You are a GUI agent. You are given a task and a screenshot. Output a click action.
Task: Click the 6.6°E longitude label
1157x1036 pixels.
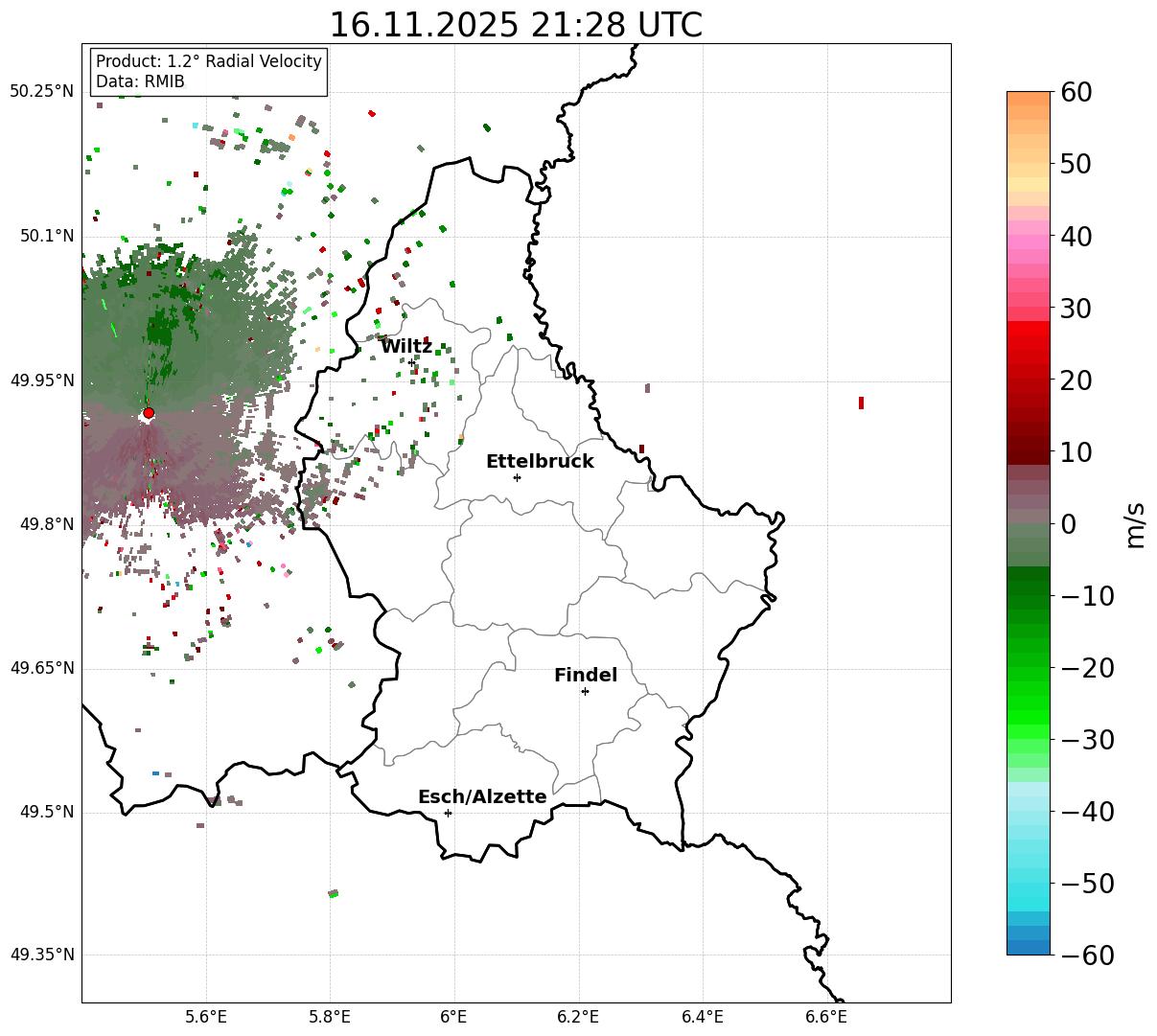tap(825, 1017)
